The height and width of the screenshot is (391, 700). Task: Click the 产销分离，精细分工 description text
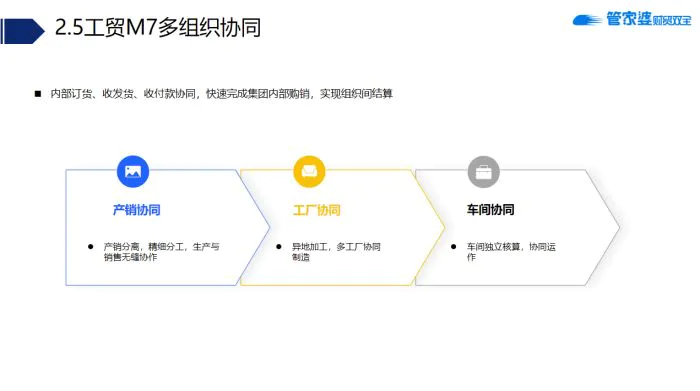point(161,252)
